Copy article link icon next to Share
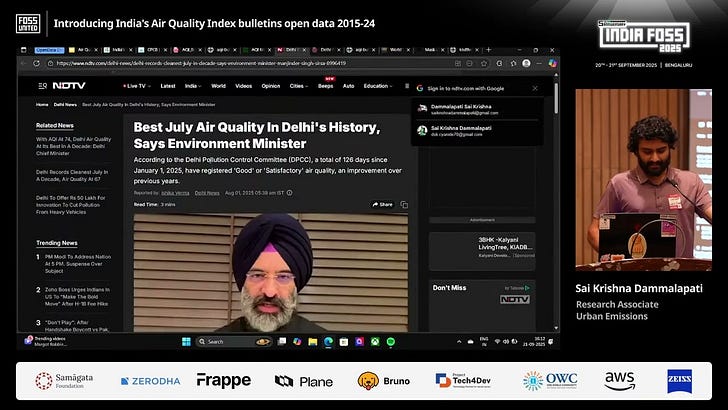Viewport: 728px width, 410px height. click(404, 204)
